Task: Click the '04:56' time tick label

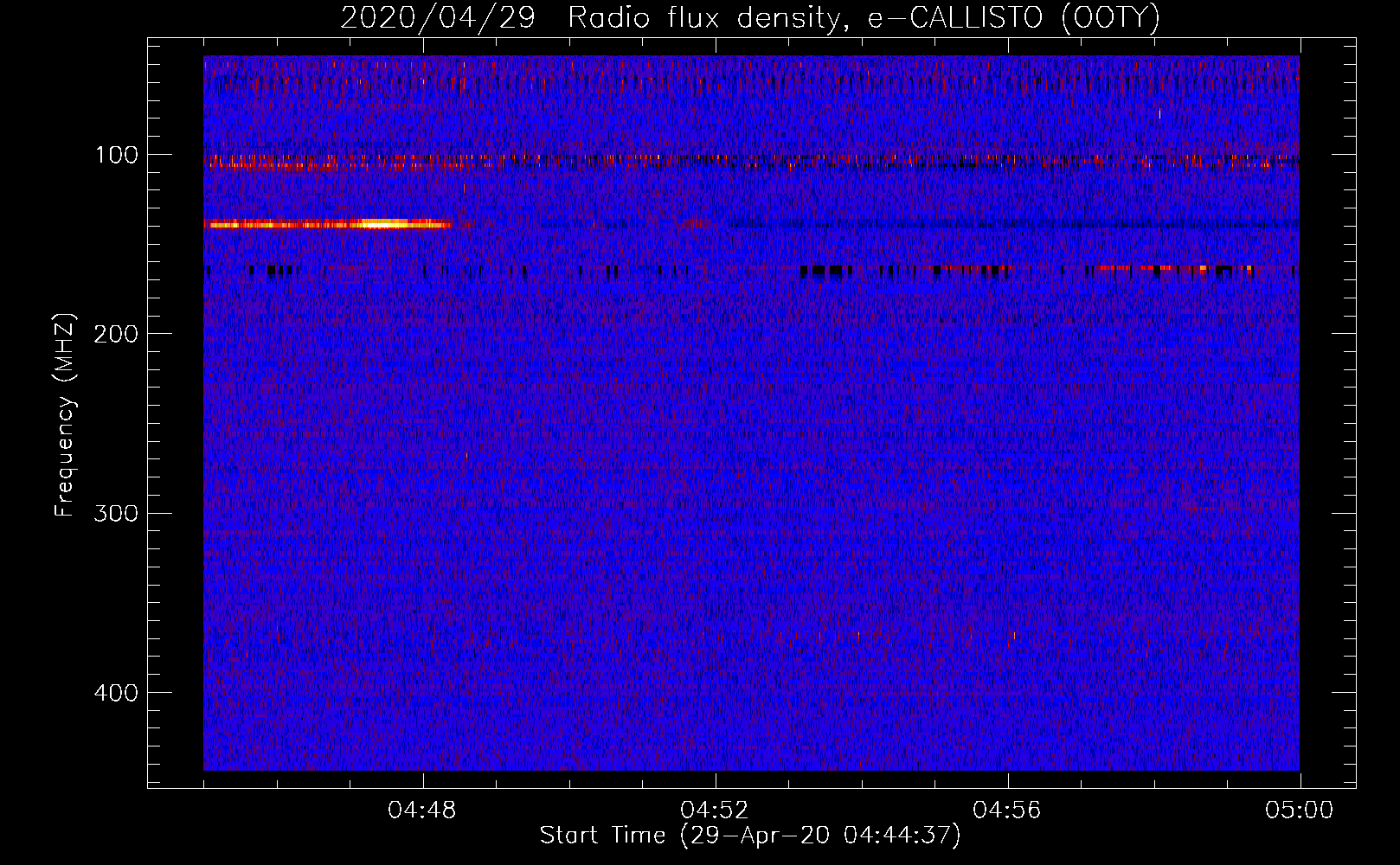Action: pos(1007,811)
